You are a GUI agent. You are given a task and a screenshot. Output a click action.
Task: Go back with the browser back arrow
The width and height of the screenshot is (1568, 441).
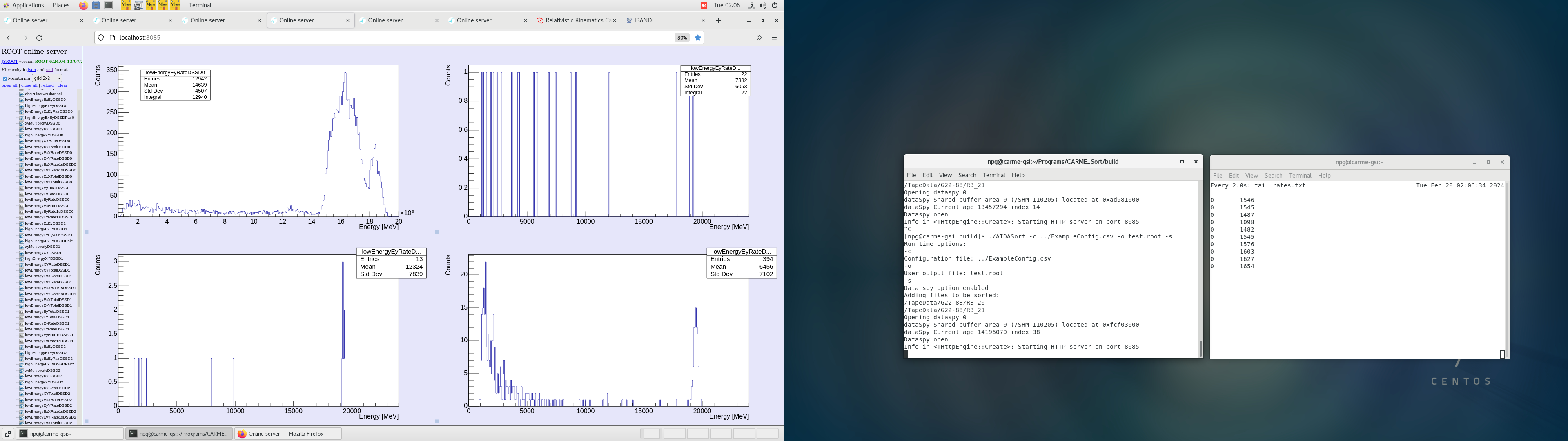click(10, 38)
